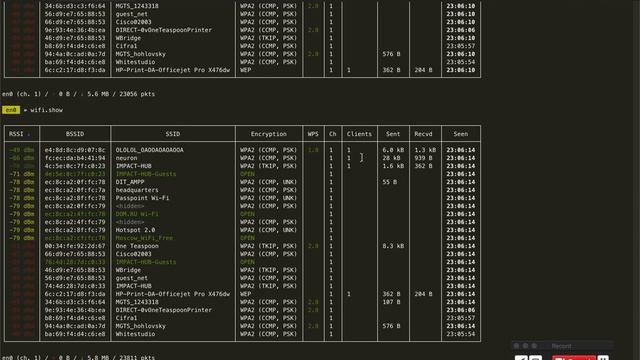Click the Ch column header
The image size is (640, 360).
[333, 134]
